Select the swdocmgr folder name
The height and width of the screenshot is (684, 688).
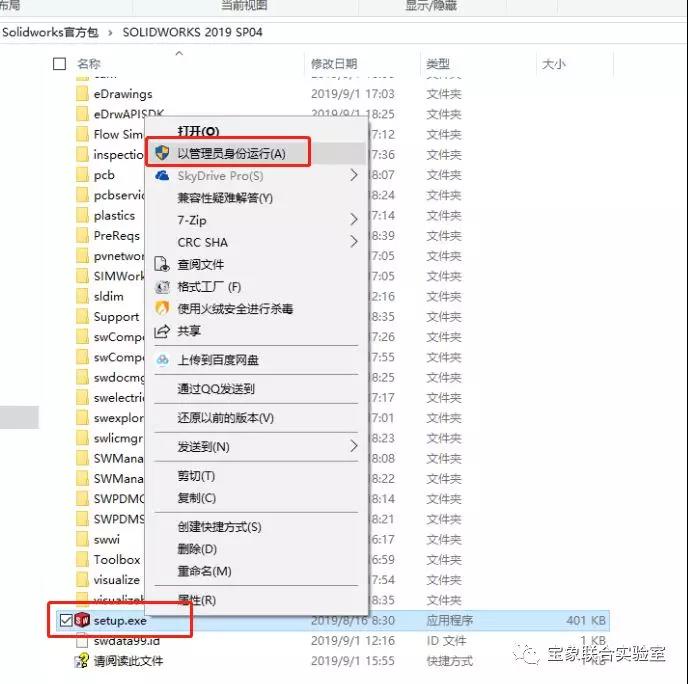point(119,377)
